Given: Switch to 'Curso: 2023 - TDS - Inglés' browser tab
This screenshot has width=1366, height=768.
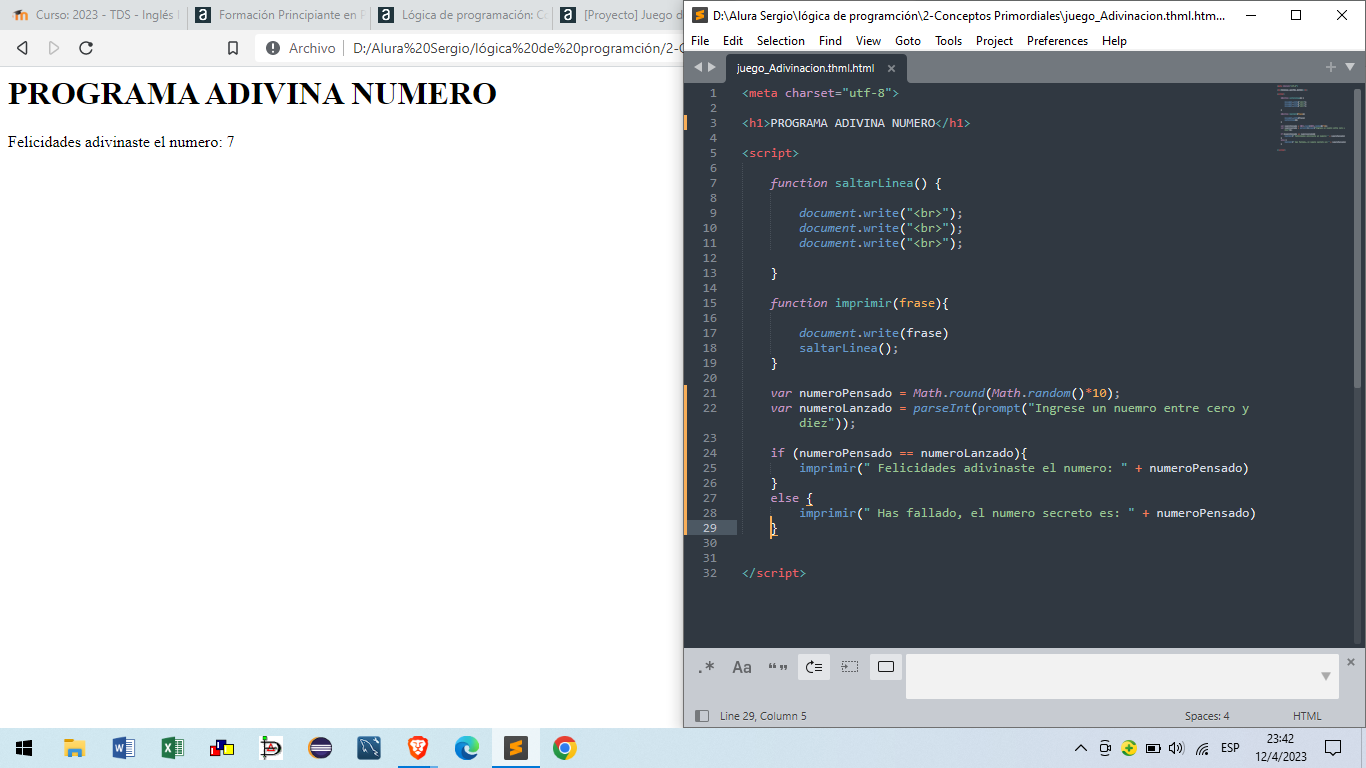Looking at the screenshot, I should (96, 15).
